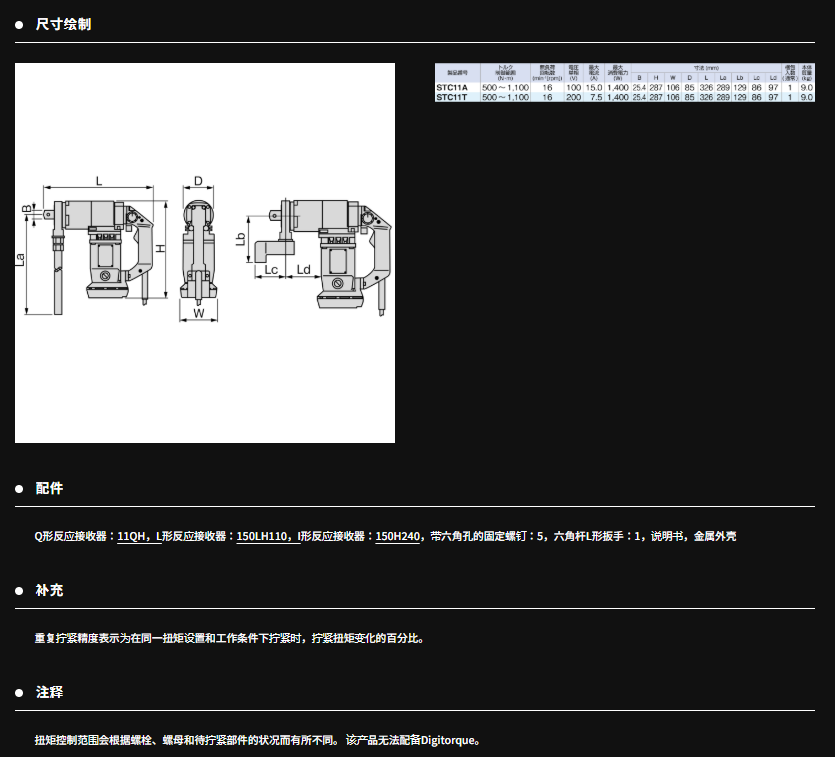Click the Digitorque note text
Viewport: 835px width, 757px height.
258,741
